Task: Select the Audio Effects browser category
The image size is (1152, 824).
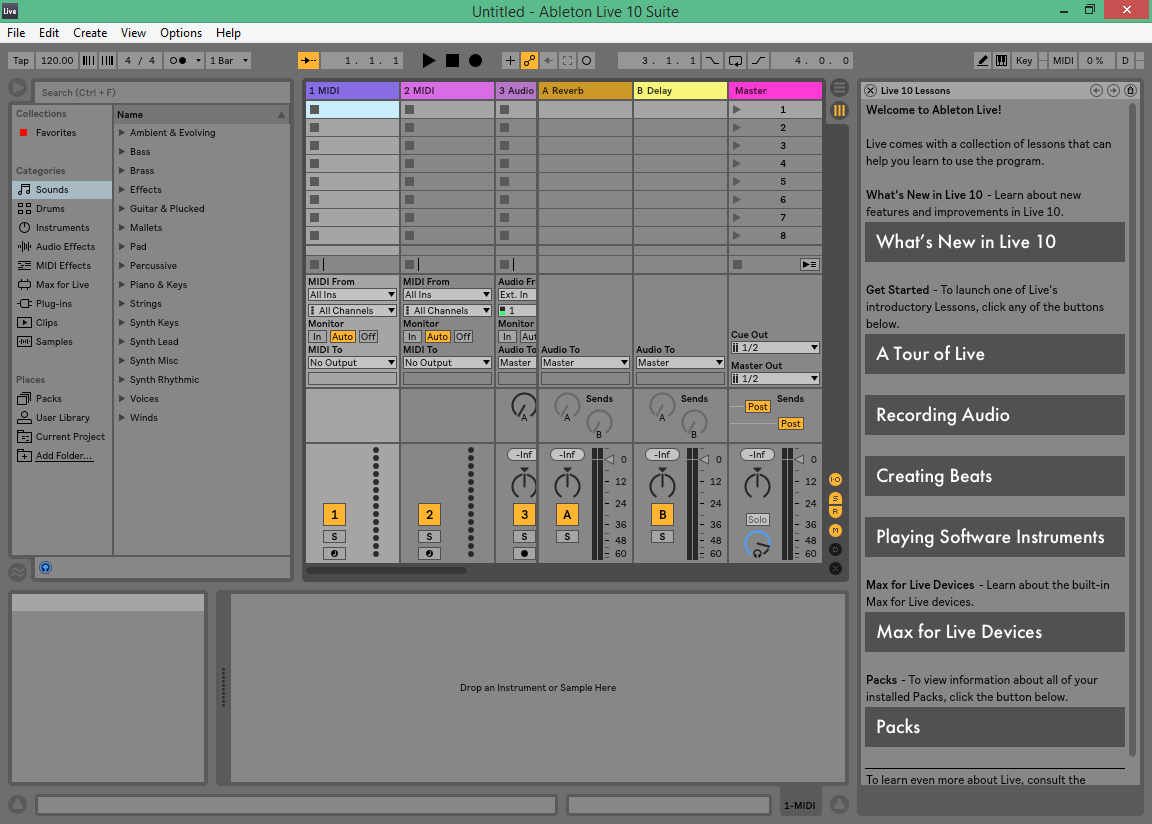Action: 63,246
